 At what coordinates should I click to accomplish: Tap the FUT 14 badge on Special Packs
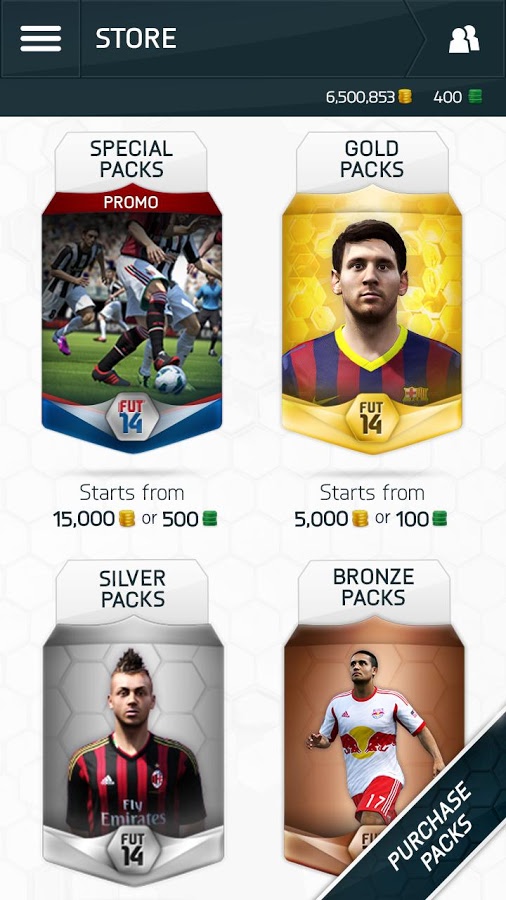tap(133, 416)
